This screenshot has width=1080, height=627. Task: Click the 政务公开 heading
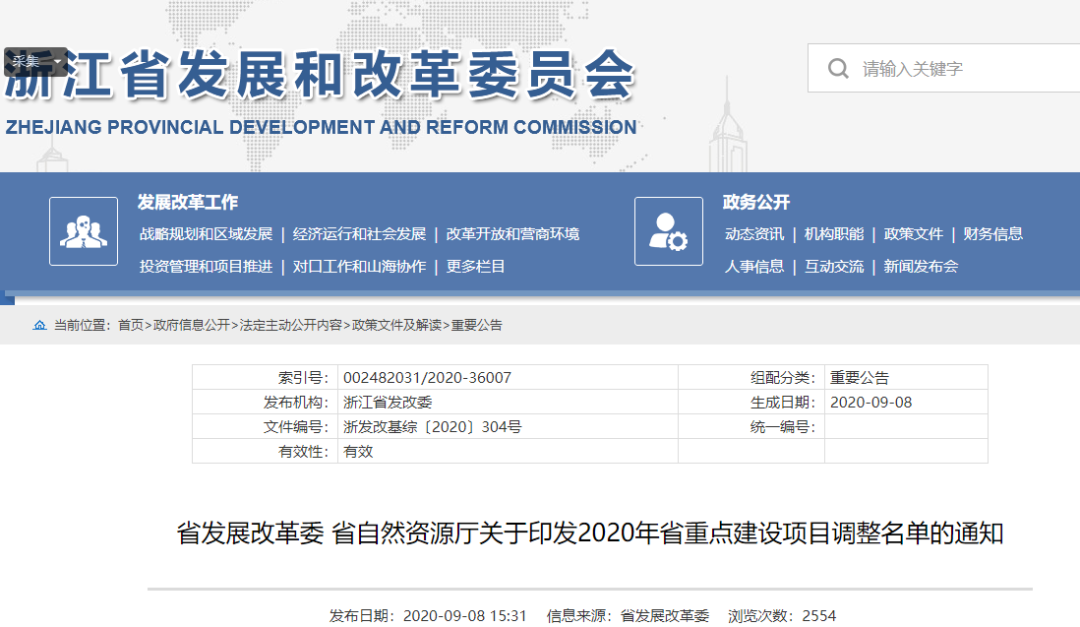coord(756,202)
